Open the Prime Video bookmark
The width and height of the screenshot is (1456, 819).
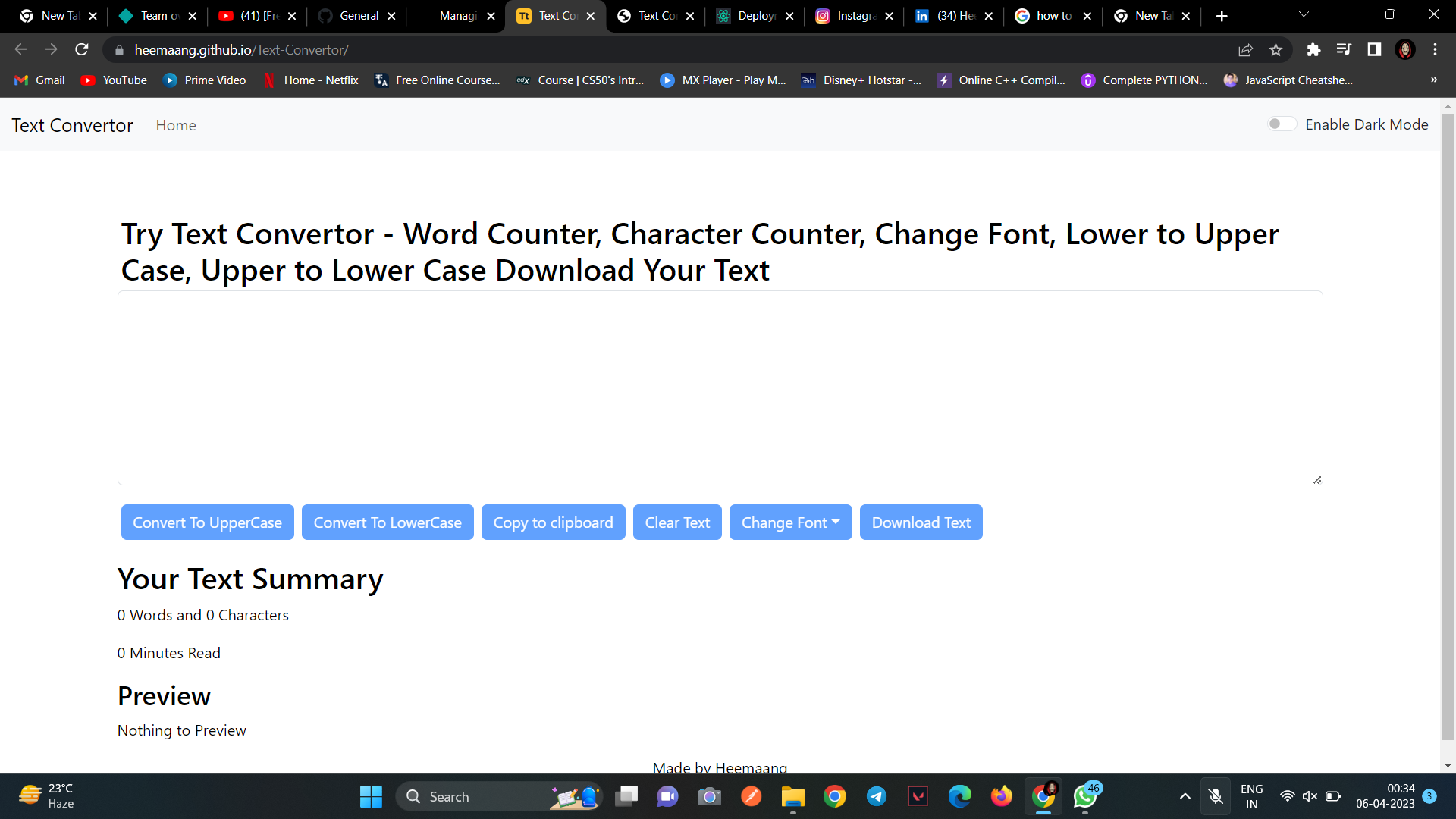point(204,80)
